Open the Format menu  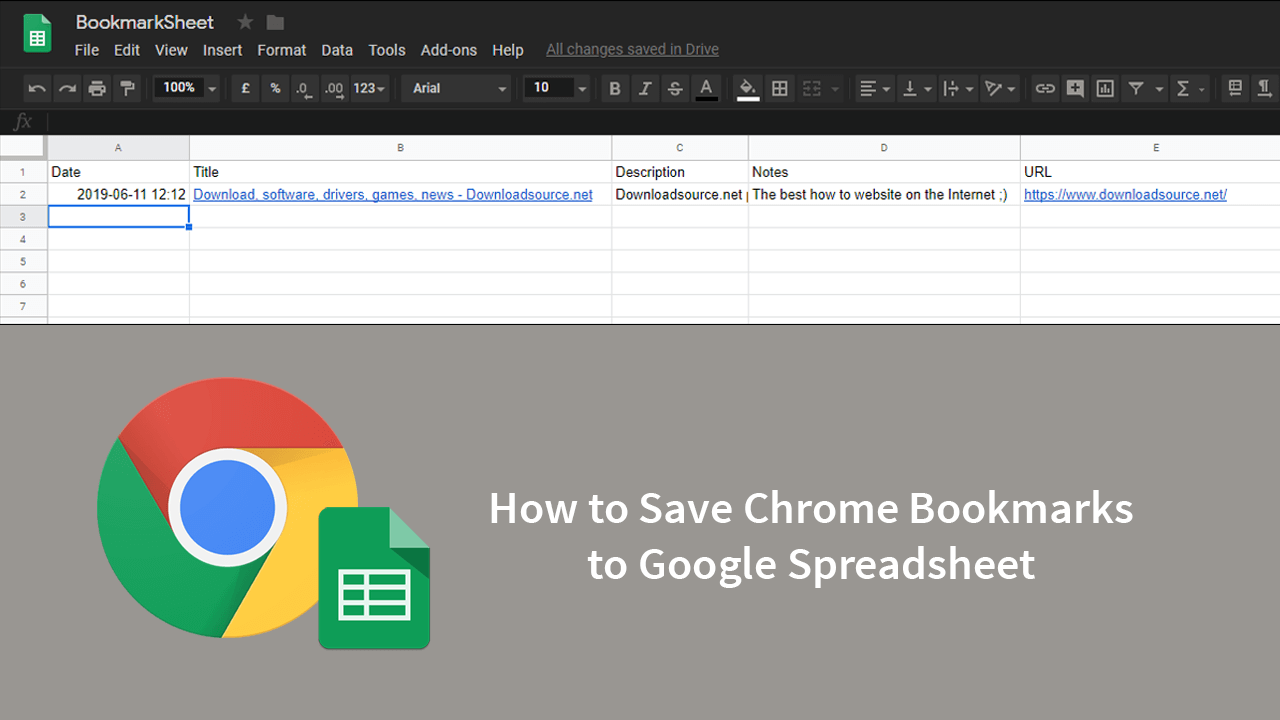pyautogui.click(x=282, y=50)
